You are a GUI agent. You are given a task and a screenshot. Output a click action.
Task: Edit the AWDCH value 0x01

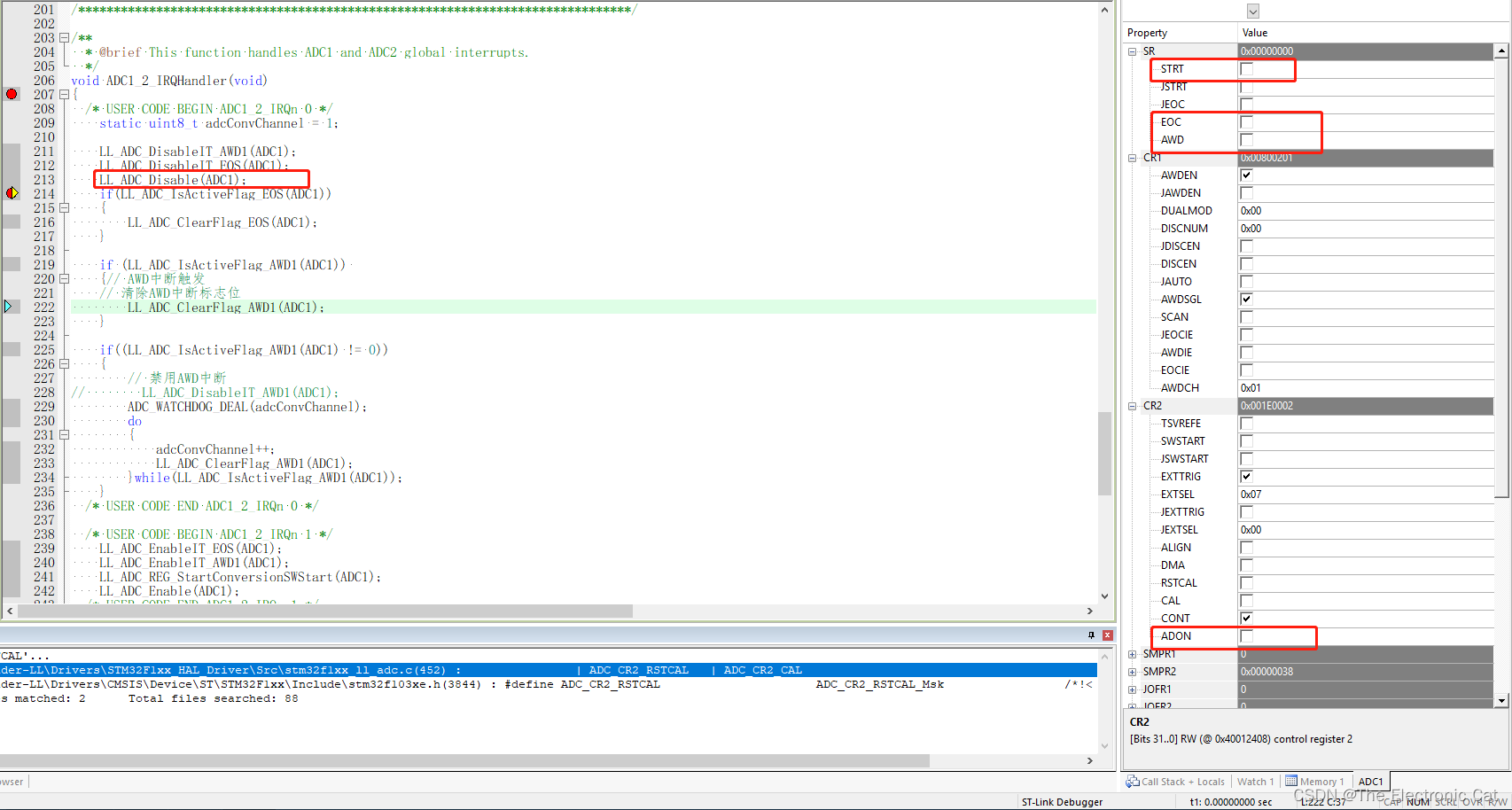[1366, 388]
